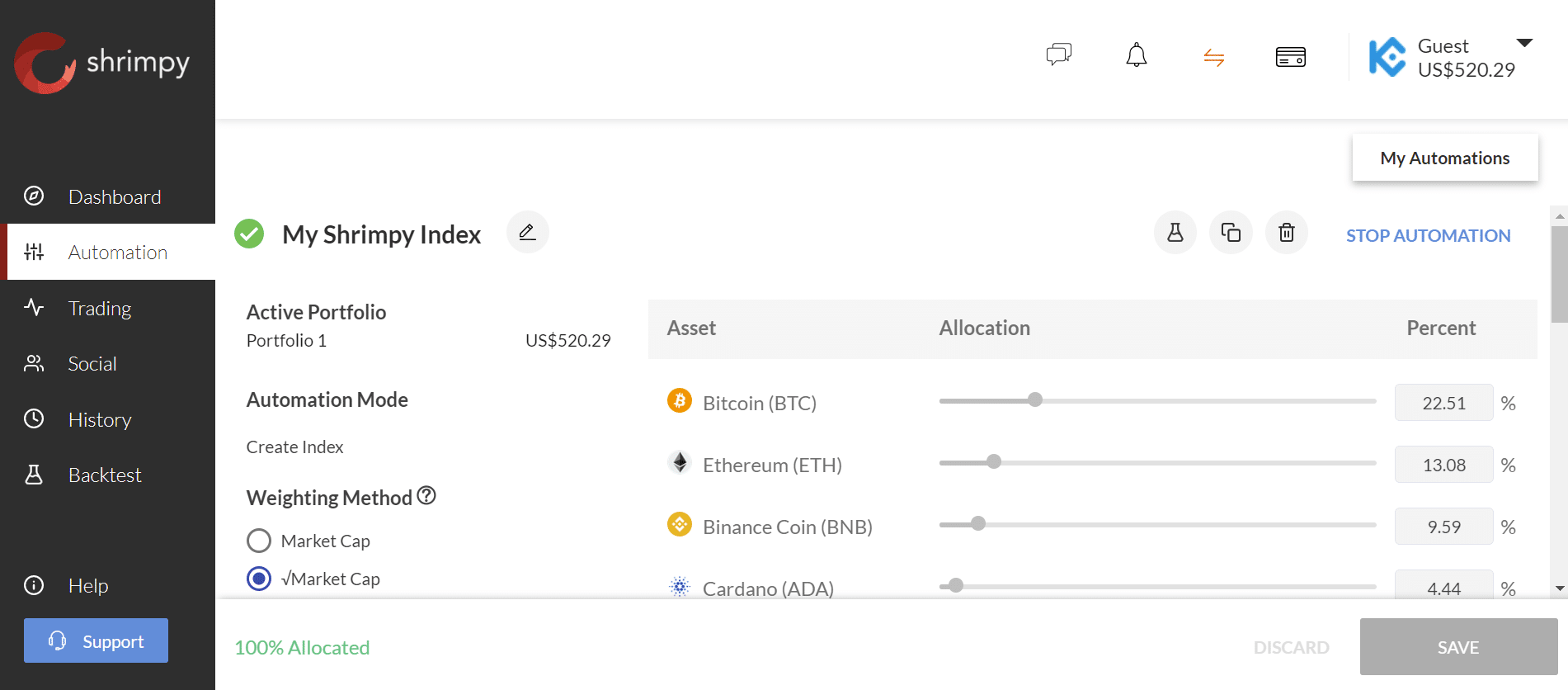Click the Dashboard compass icon
1568x690 pixels.
(34, 196)
